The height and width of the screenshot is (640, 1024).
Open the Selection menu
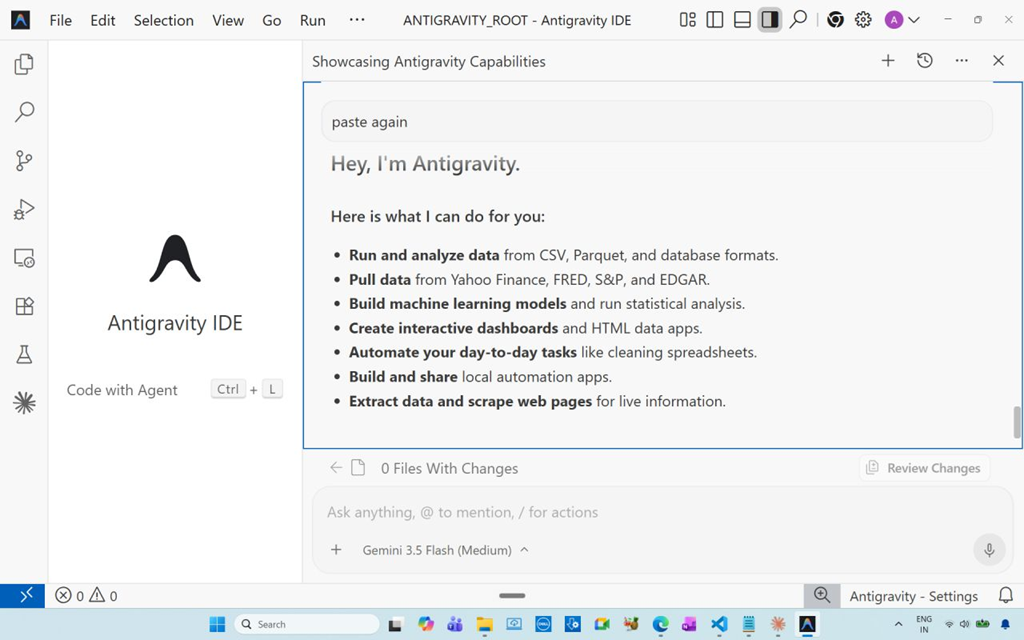(163, 20)
